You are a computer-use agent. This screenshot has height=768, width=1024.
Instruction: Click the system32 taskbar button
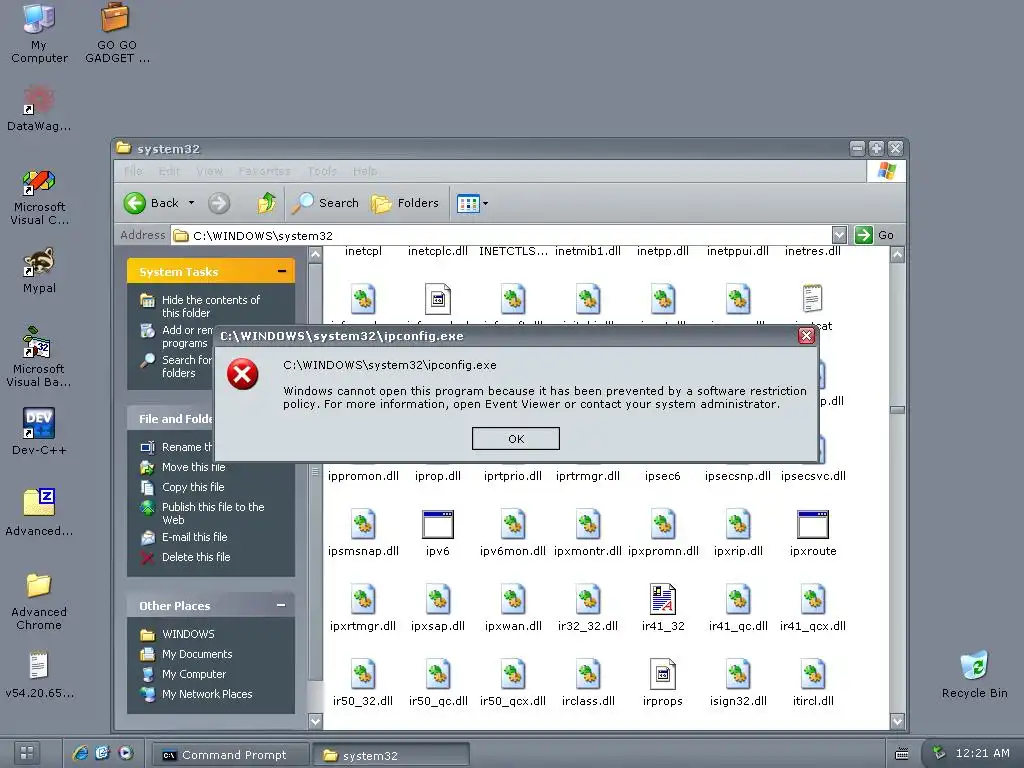point(391,755)
